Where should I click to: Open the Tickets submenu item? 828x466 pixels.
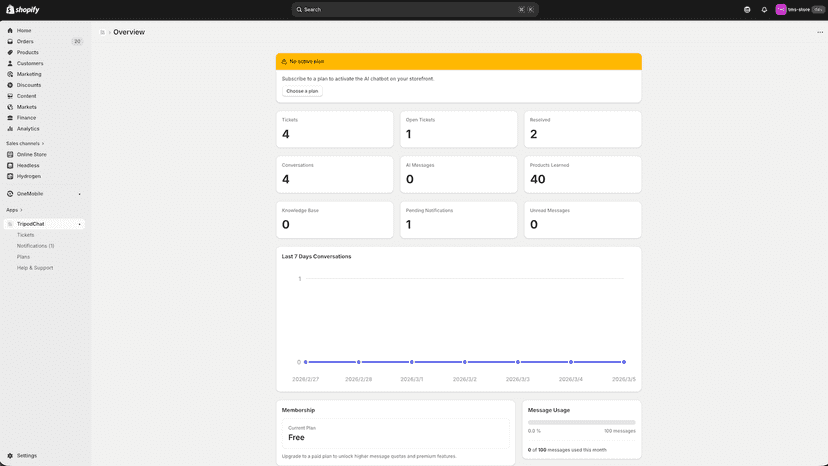(x=25, y=235)
